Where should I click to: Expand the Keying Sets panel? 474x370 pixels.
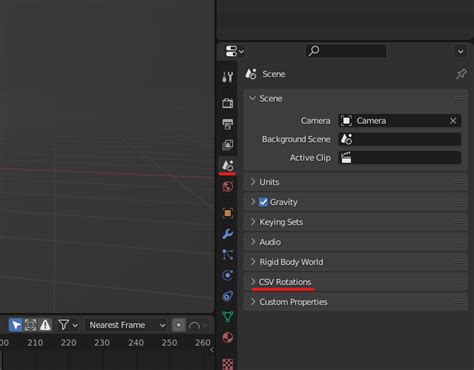tap(355, 222)
